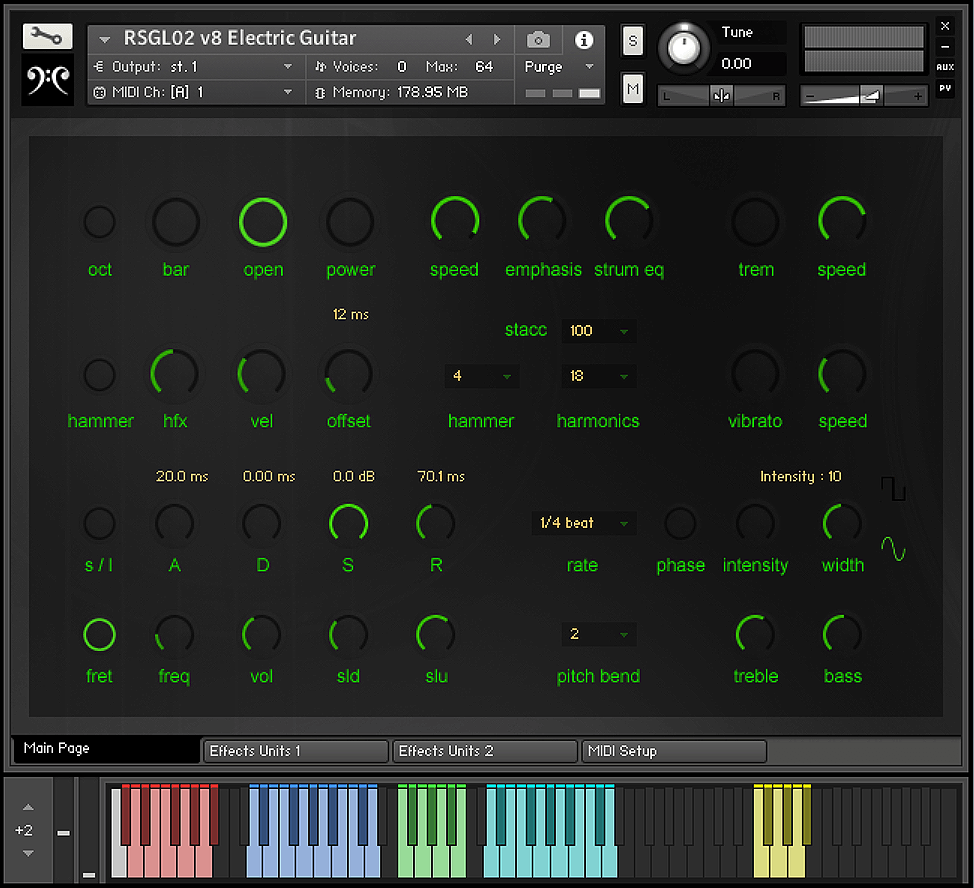Click the MIDI channel icon
This screenshot has height=888, width=974.
pyautogui.click(x=99, y=92)
